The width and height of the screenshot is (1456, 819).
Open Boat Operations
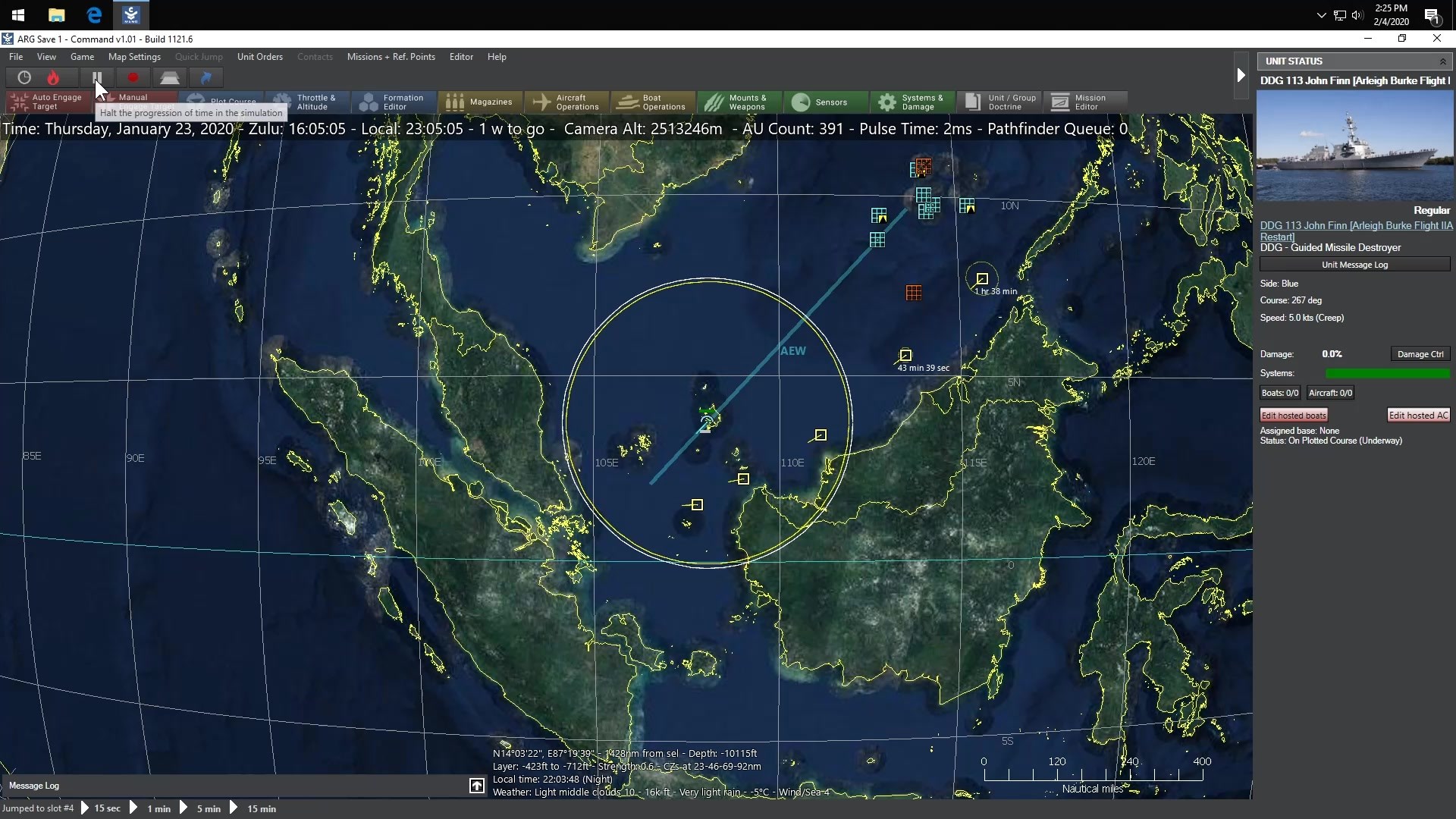point(653,102)
